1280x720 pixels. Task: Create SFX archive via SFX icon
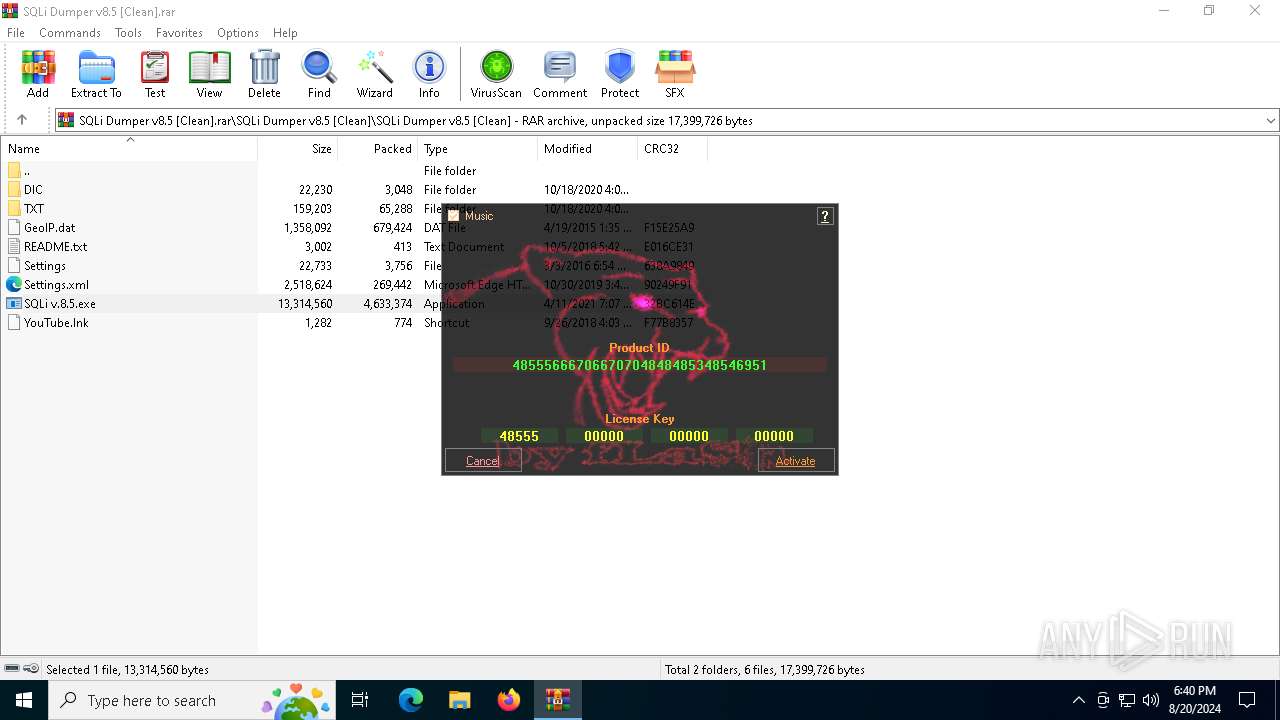[675, 75]
